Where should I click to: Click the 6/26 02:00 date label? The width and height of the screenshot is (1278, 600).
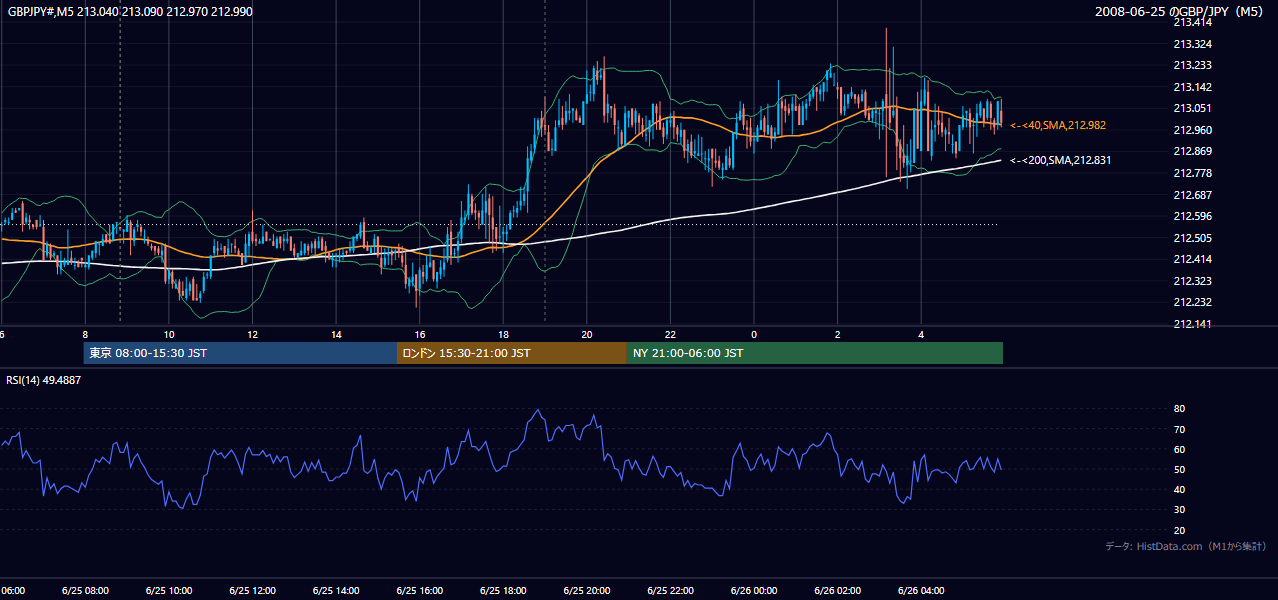tap(837, 591)
